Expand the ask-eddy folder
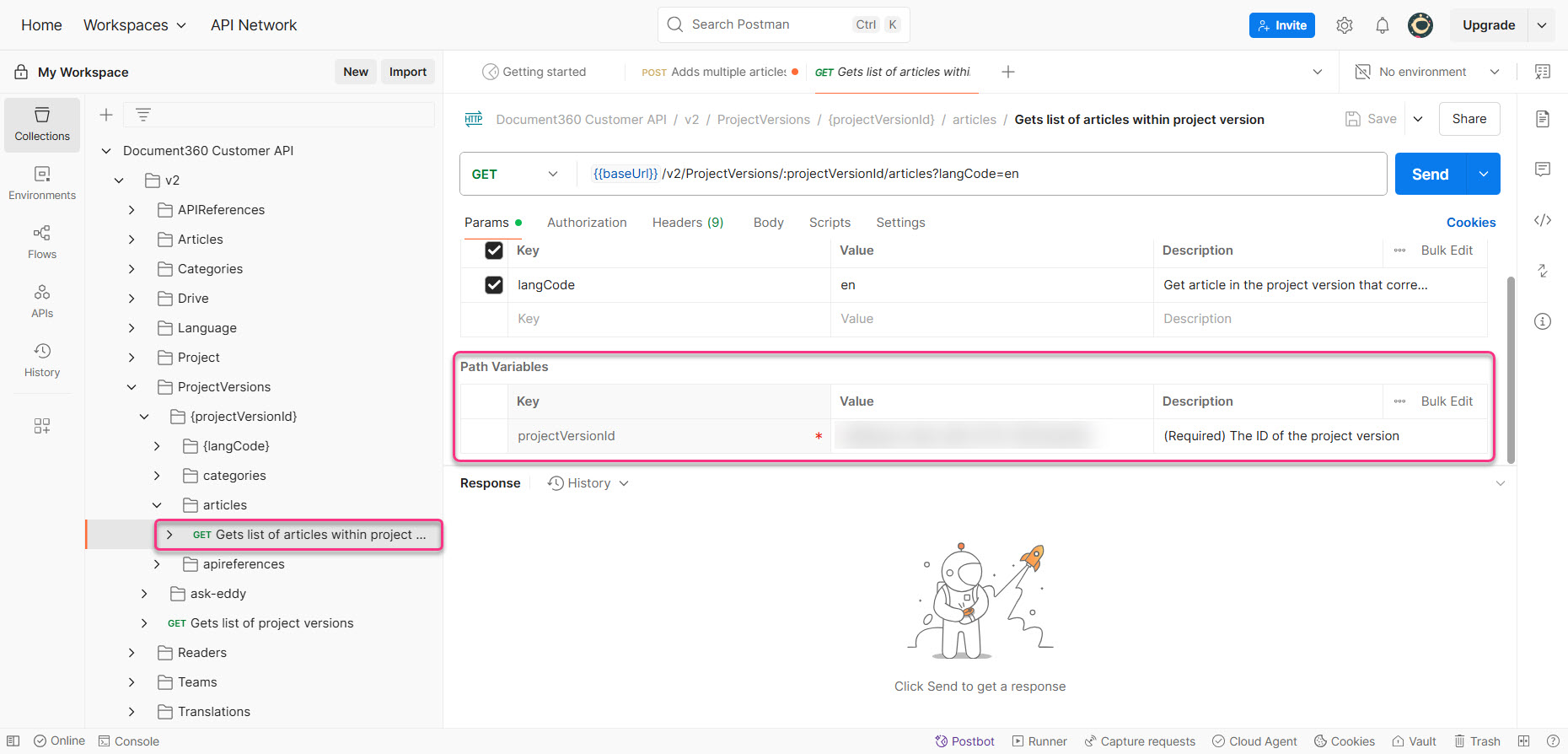The width and height of the screenshot is (1568, 754). (x=144, y=594)
